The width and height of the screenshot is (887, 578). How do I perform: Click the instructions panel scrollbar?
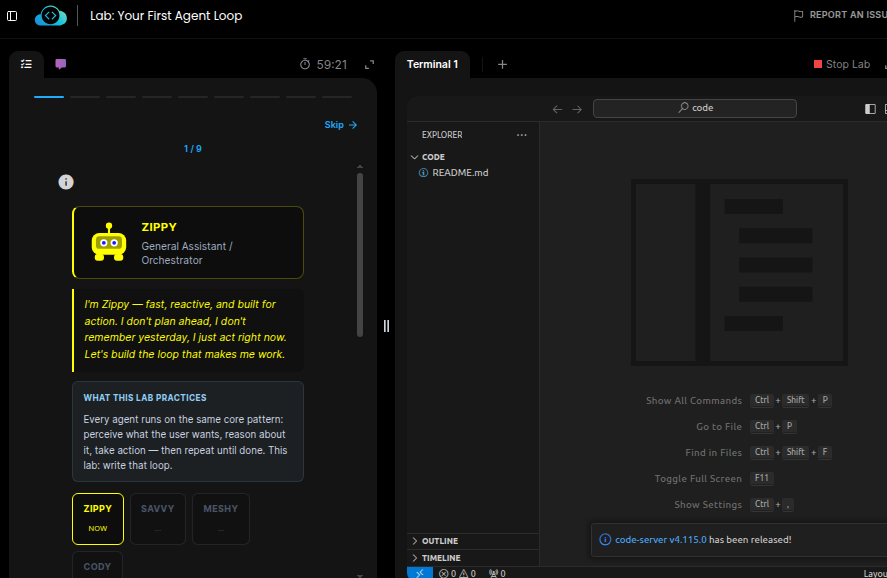(360, 255)
